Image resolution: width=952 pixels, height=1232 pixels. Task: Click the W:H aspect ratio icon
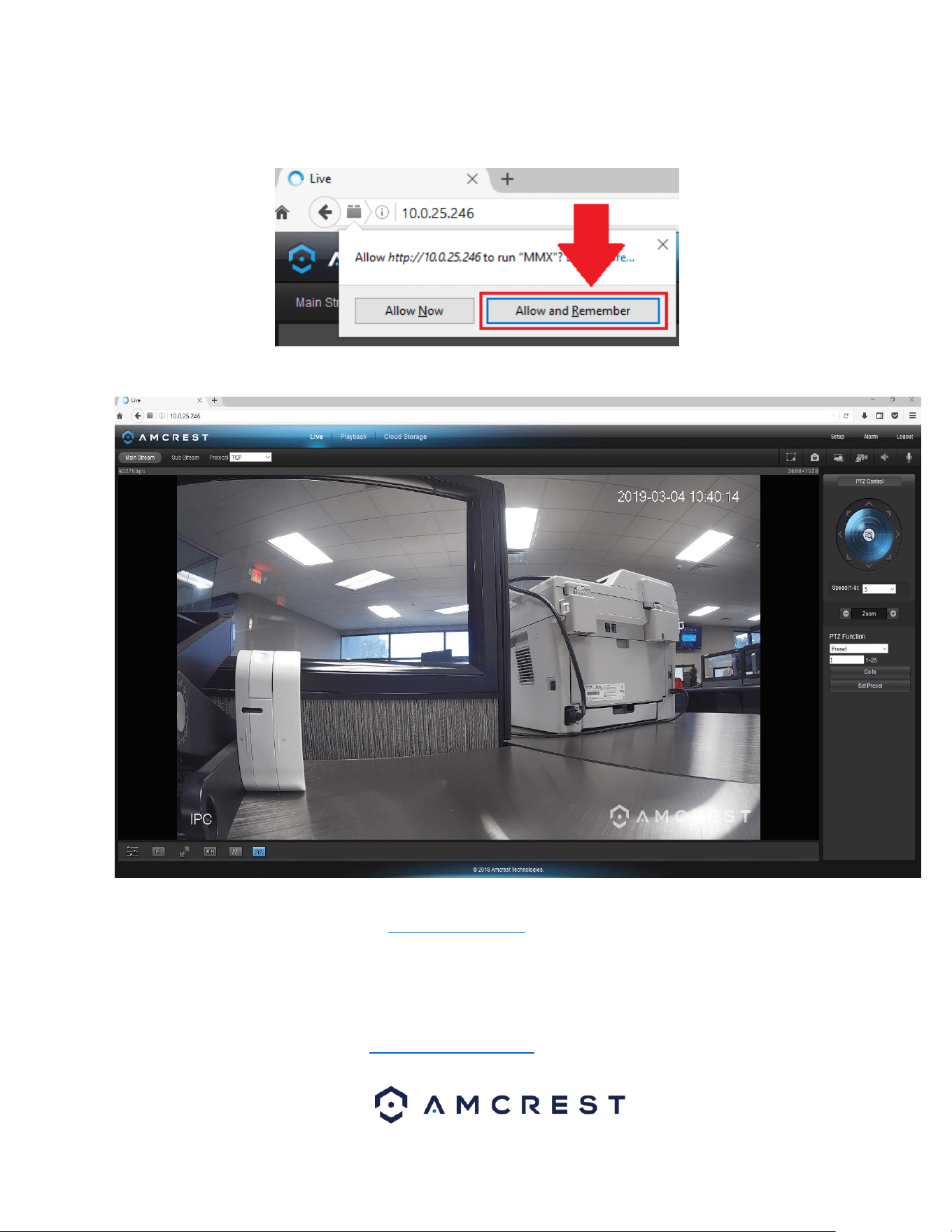pos(210,851)
